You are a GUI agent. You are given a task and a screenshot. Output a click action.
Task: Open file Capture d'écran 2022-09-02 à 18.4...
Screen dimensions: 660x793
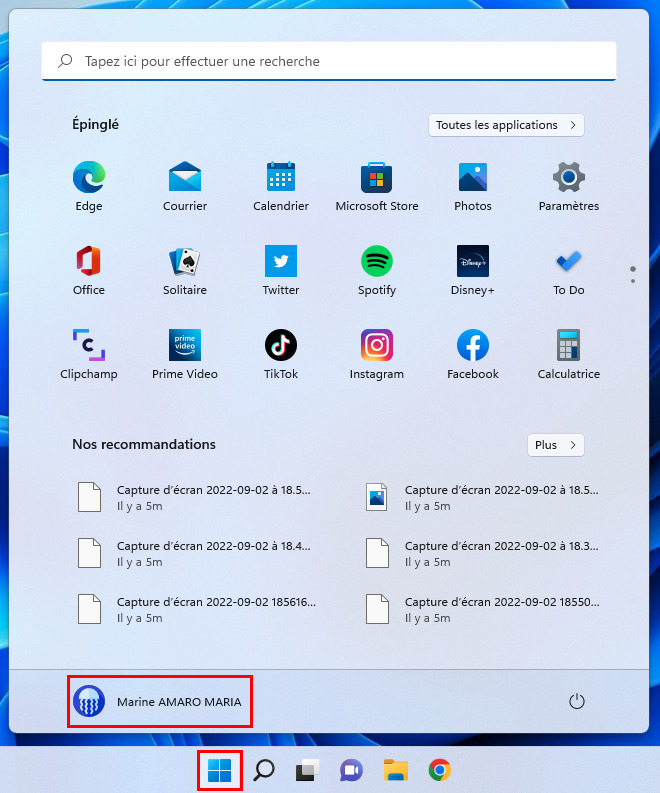tap(195, 554)
